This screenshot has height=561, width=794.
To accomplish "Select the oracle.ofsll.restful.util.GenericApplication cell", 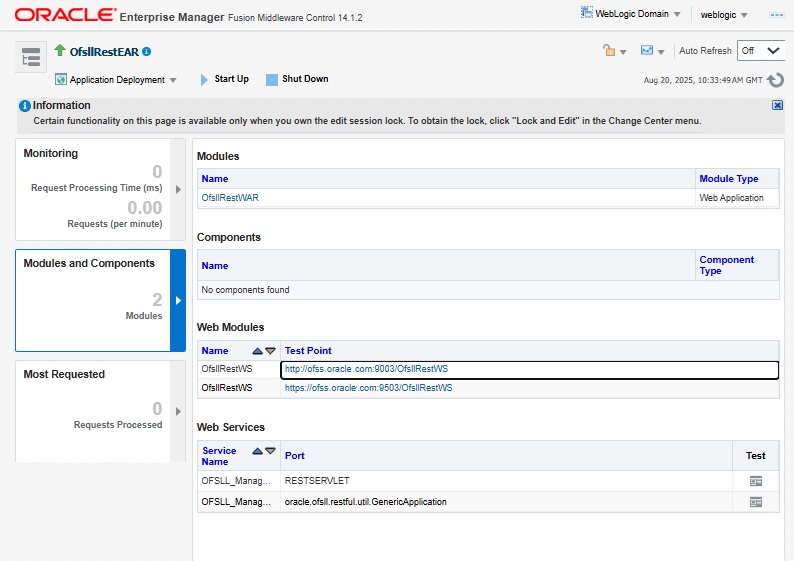I will pos(506,502).
